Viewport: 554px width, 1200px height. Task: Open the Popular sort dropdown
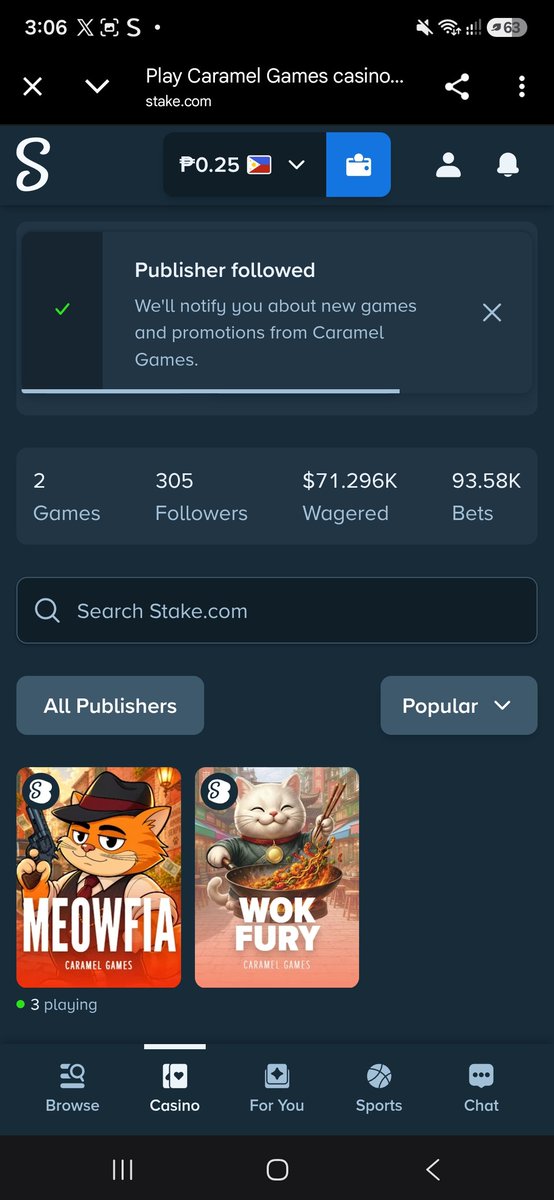coord(459,706)
